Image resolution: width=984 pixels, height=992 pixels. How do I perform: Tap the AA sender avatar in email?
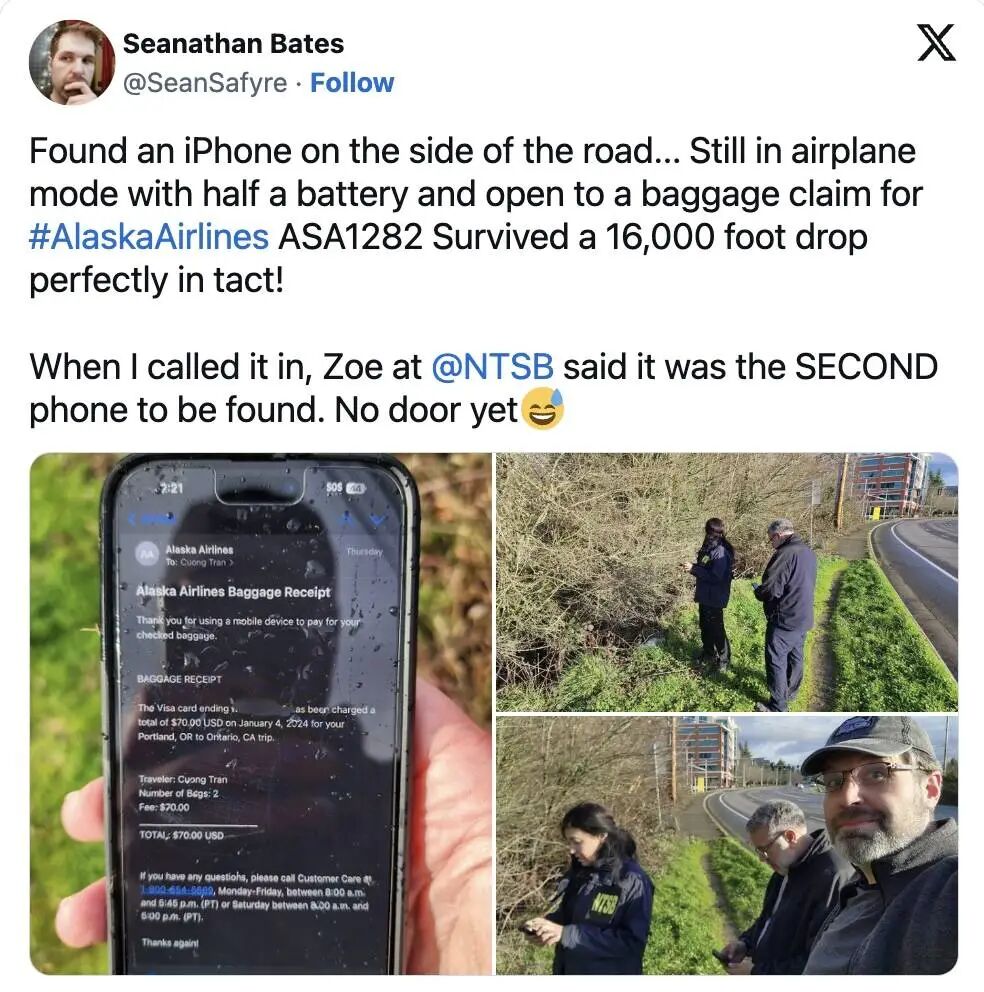(147, 554)
